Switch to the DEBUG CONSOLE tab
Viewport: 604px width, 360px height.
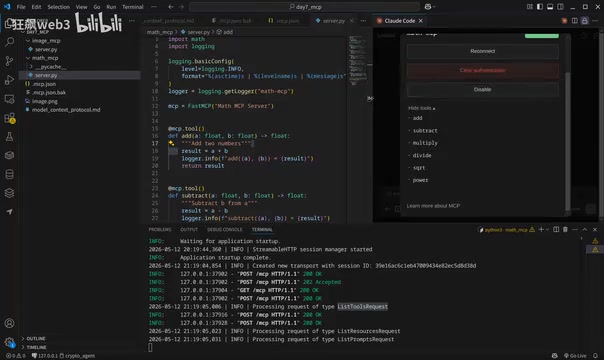[225, 229]
